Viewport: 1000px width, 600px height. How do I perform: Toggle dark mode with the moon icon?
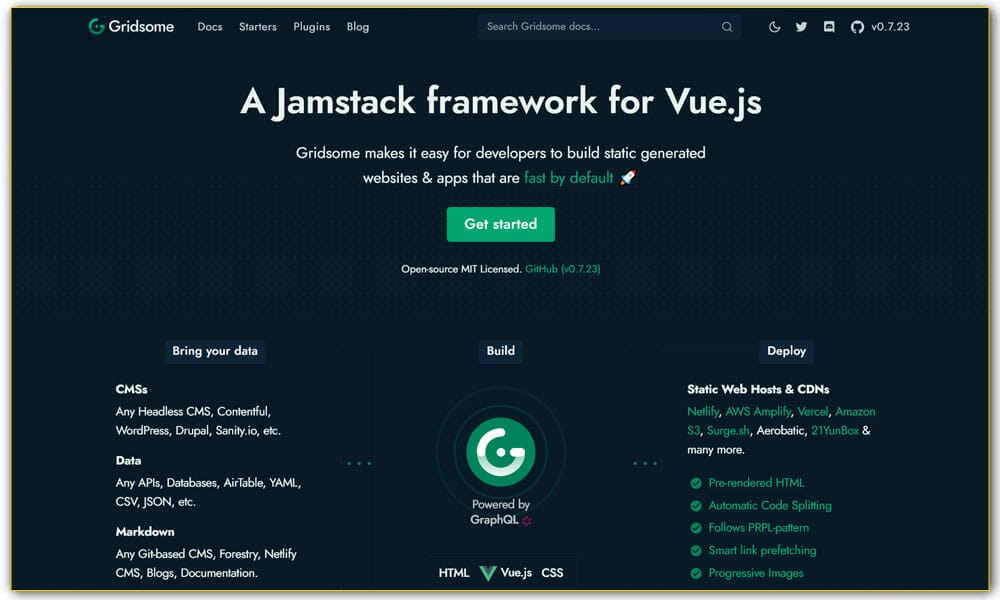[x=774, y=27]
